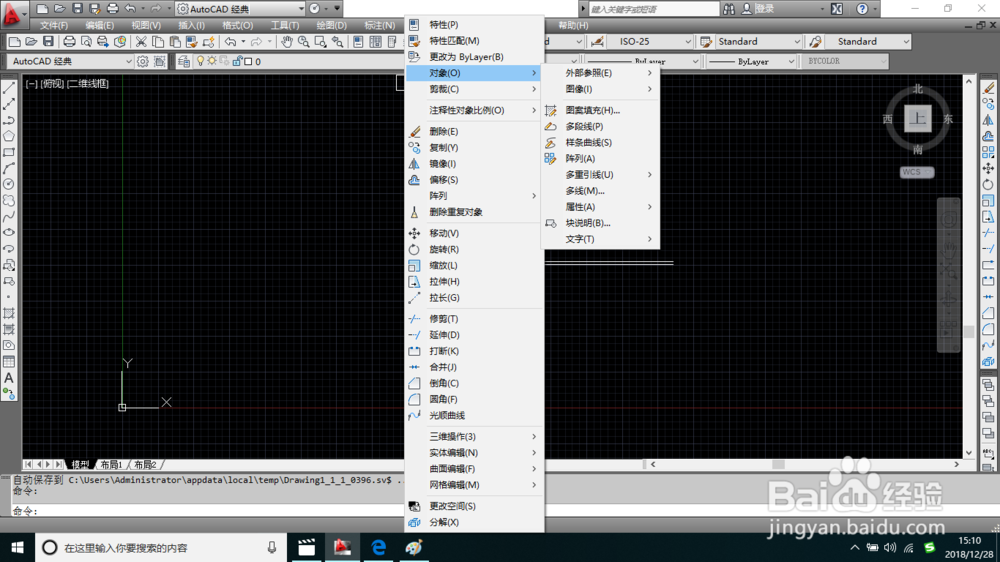Expand the 三维操作(3) submenu

click(x=474, y=436)
